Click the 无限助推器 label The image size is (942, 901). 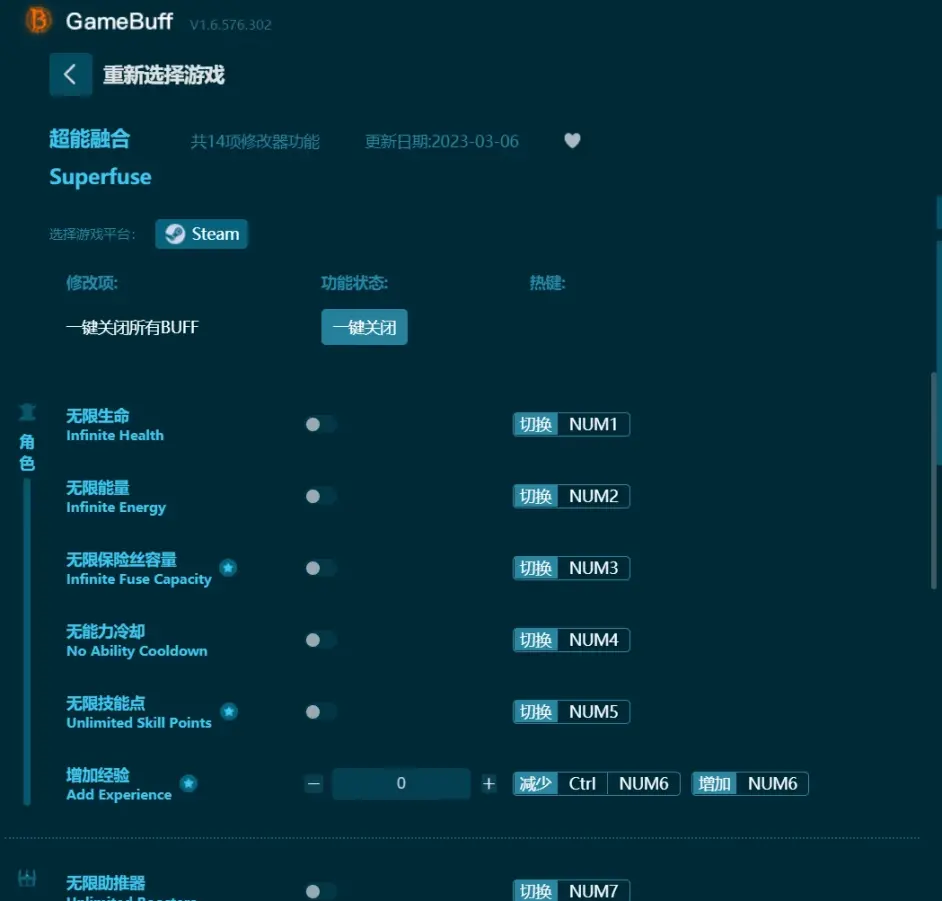click(106, 883)
